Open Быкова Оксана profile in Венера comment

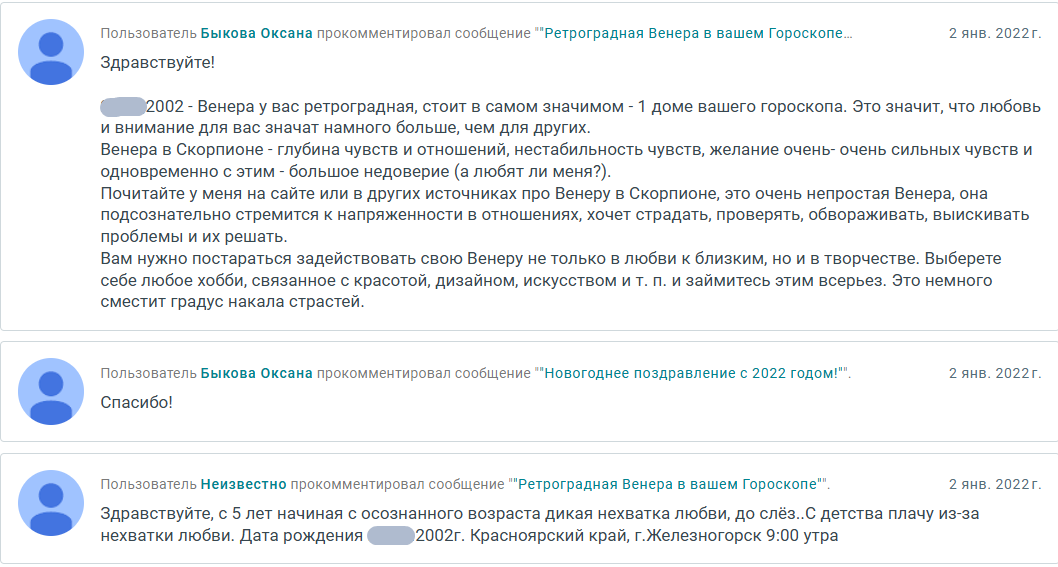click(x=256, y=33)
